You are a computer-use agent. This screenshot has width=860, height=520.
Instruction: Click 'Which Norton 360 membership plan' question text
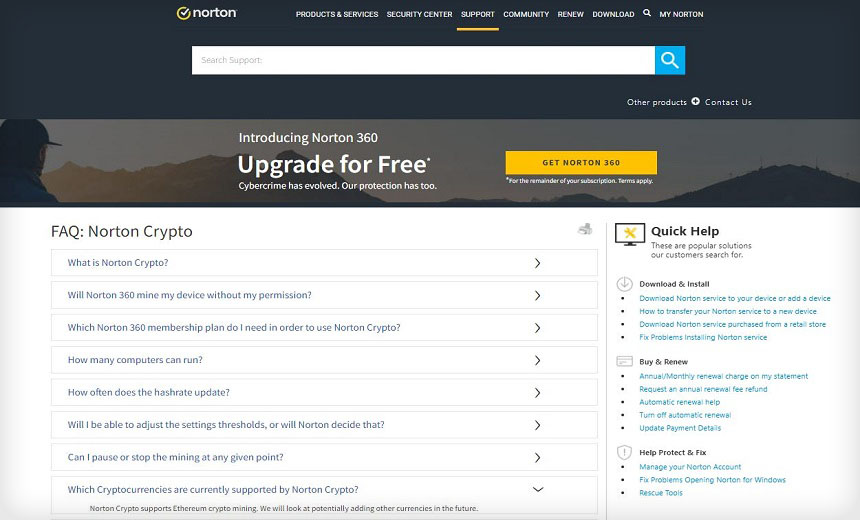[234, 327]
